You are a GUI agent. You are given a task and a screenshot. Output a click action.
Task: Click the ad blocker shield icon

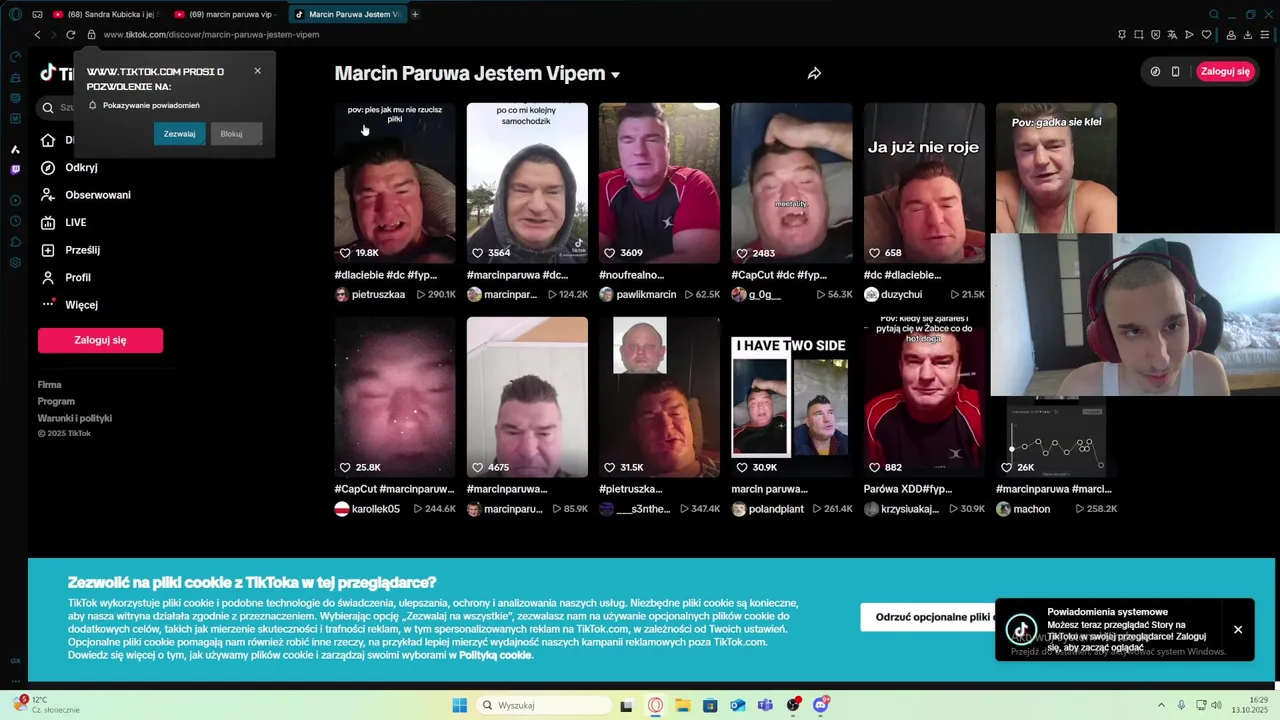(x=1155, y=34)
